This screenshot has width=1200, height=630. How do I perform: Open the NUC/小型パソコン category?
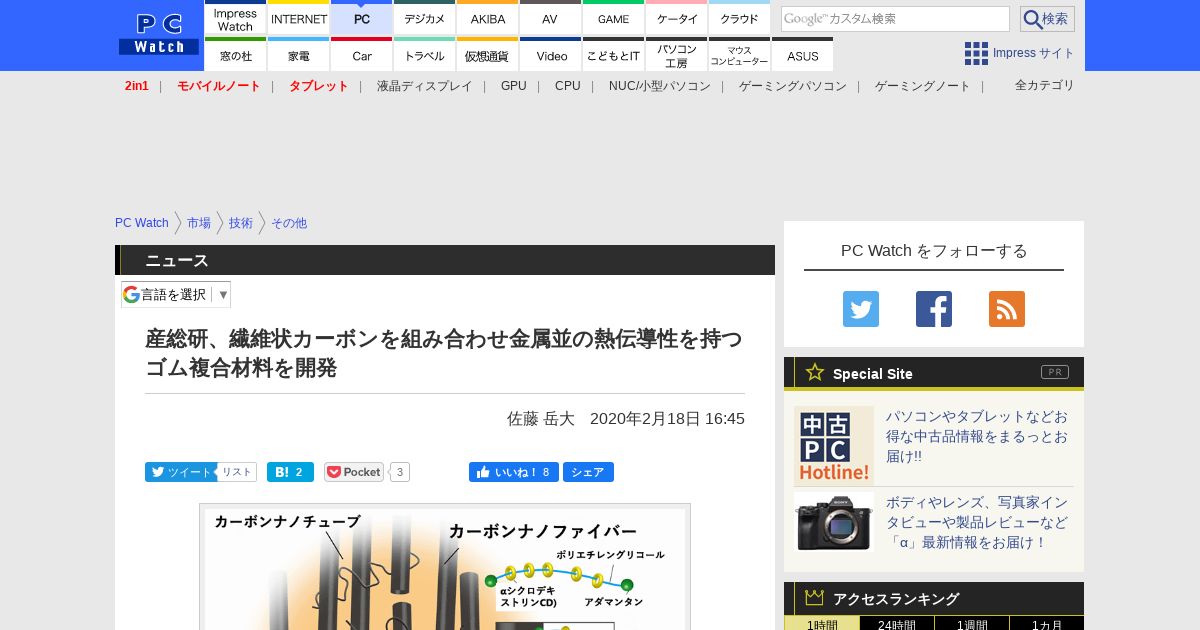660,86
